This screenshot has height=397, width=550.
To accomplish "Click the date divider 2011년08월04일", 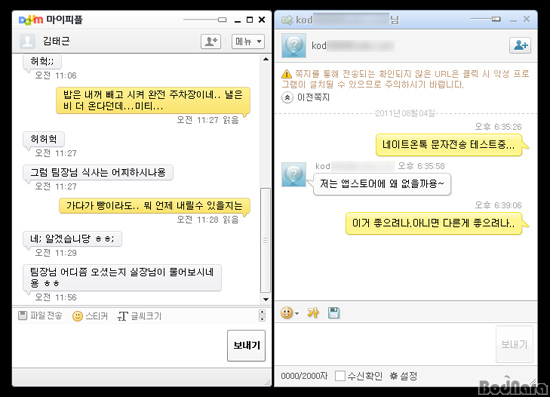I will click(x=405, y=113).
